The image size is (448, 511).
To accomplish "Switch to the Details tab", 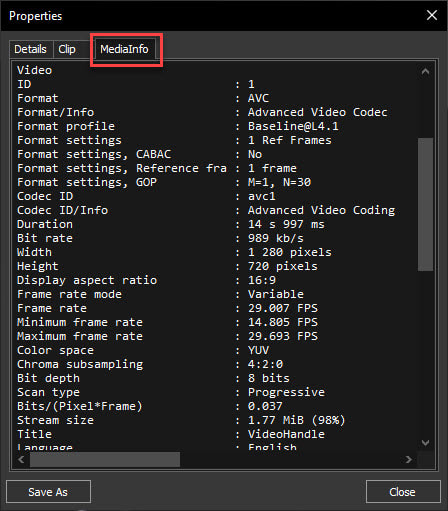I will 30,49.
